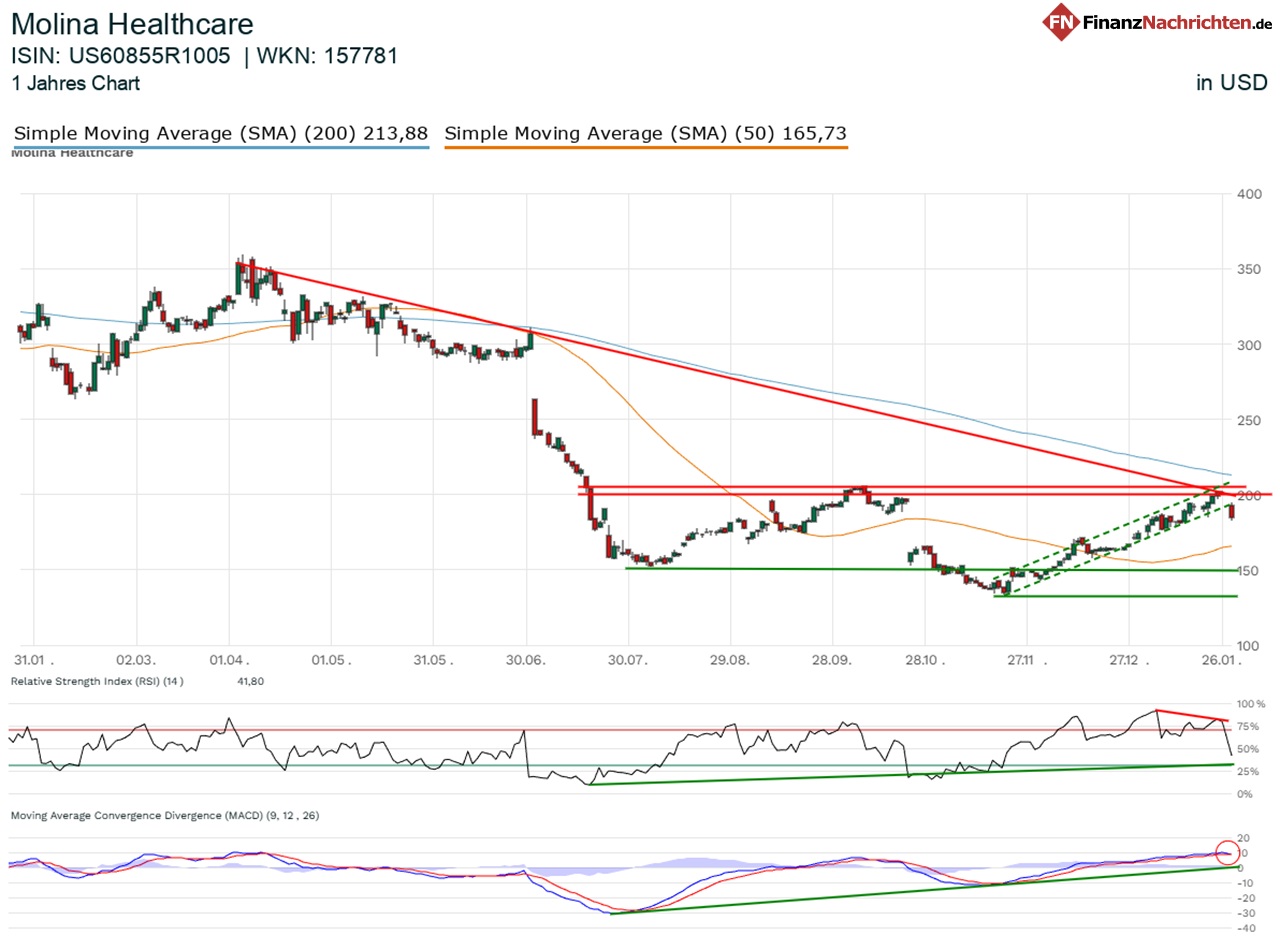The width and height of the screenshot is (1280, 940).
Task: Click the RSI value reading 41,80
Action: [248, 681]
